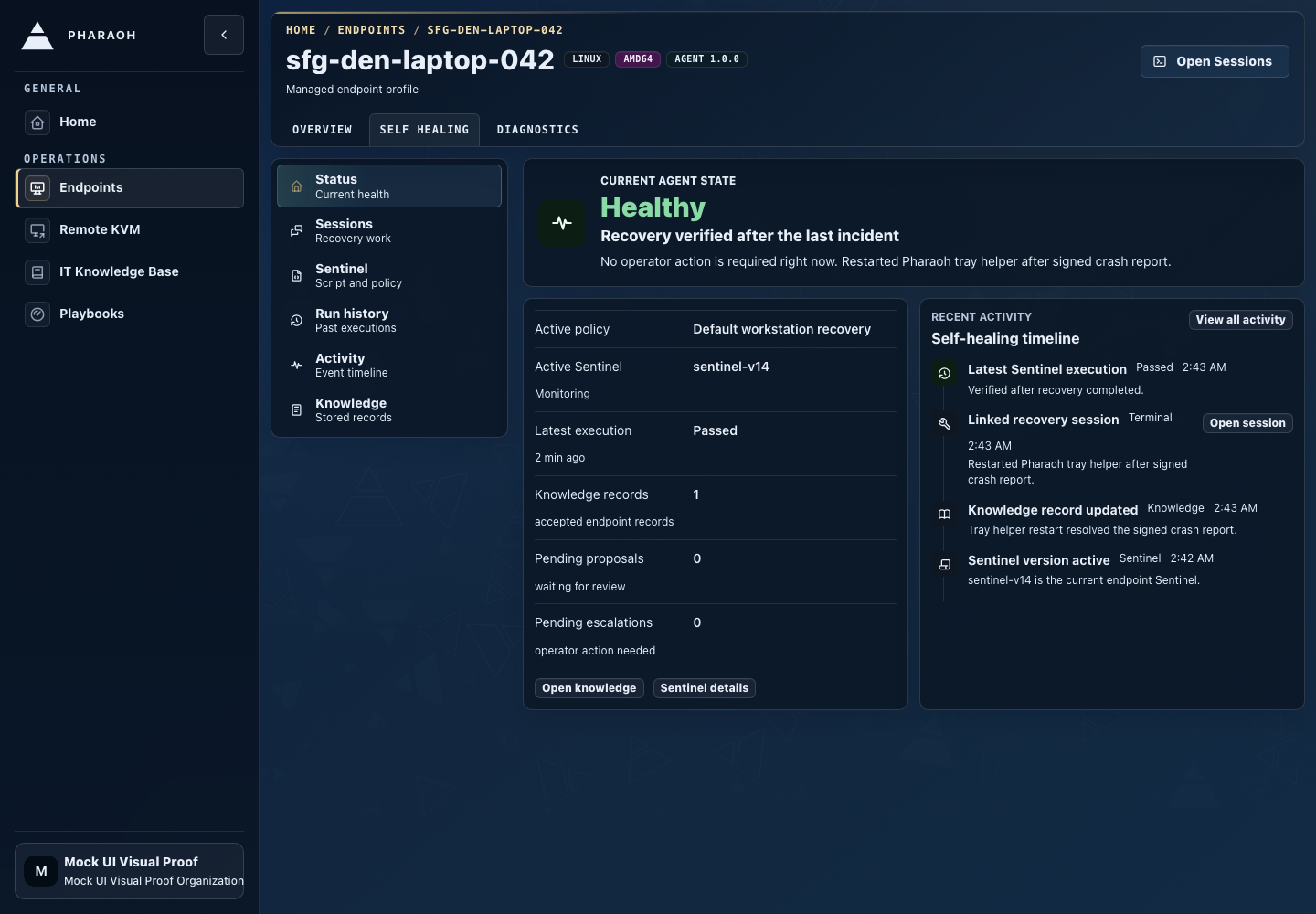Click the IT Knowledge Base icon
Screen dimensions: 1316x914
37,272
